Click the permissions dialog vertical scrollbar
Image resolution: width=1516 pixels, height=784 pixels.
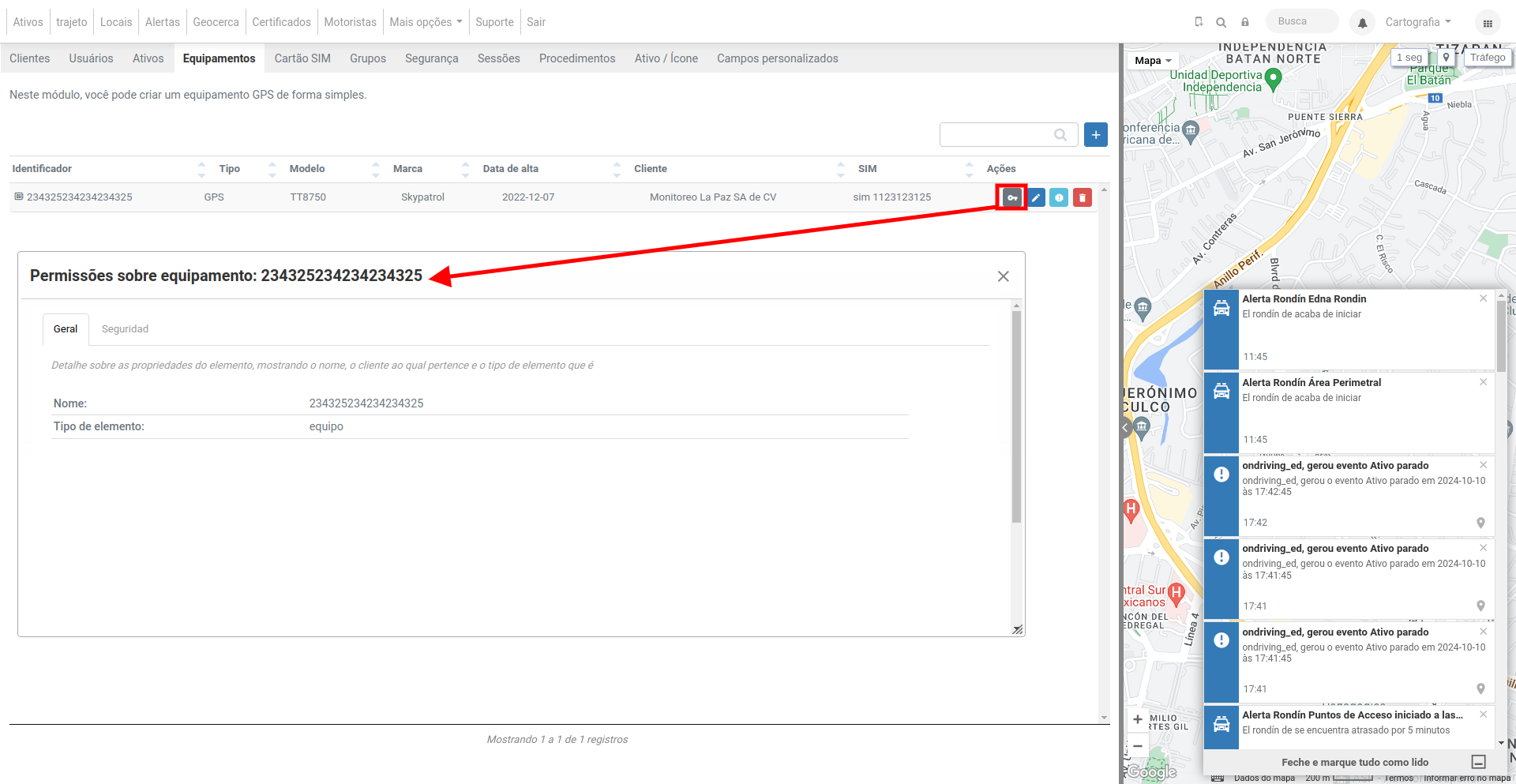pos(1016,417)
